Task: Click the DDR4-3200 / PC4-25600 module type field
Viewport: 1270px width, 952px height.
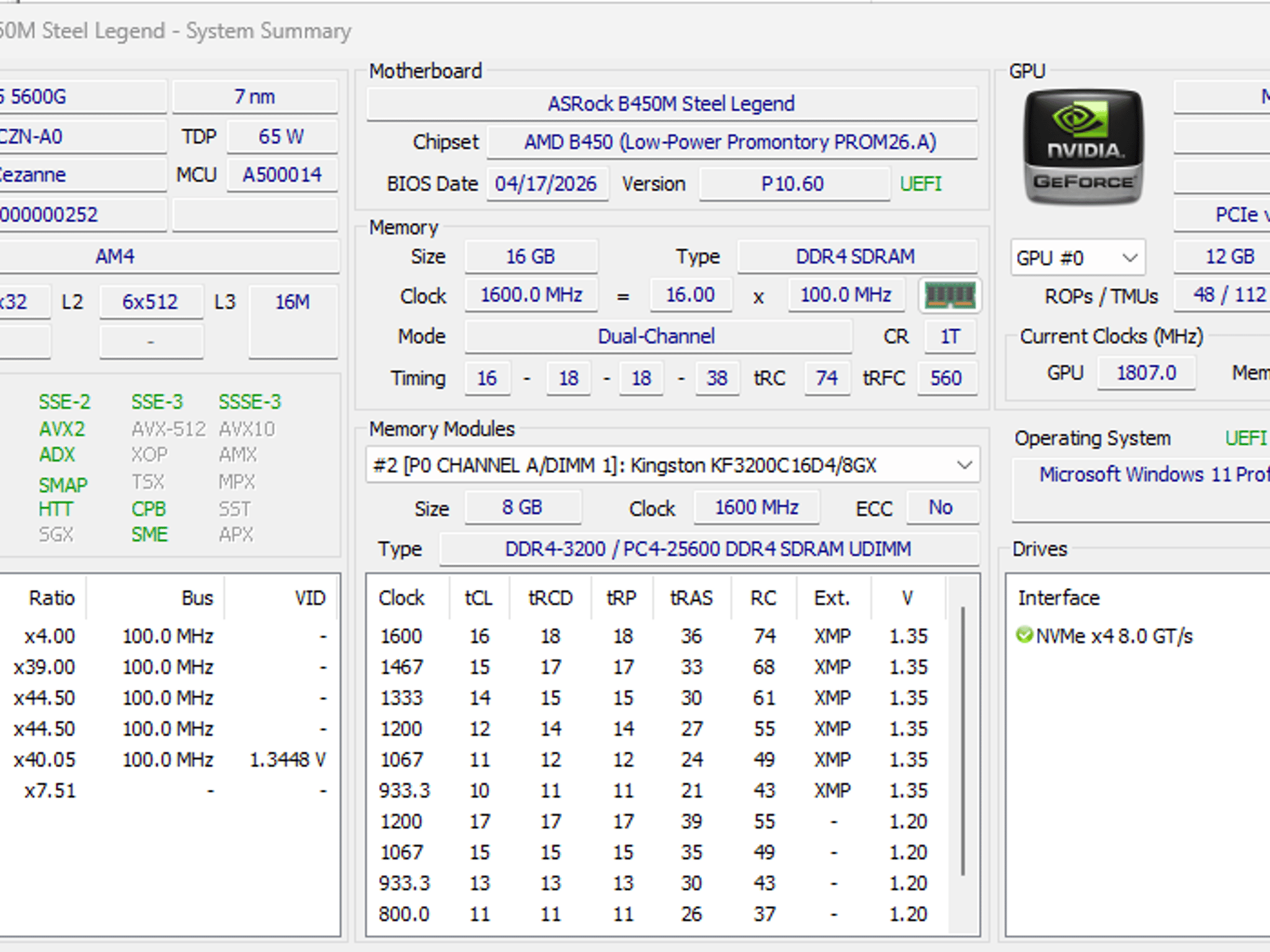Action: (x=708, y=549)
